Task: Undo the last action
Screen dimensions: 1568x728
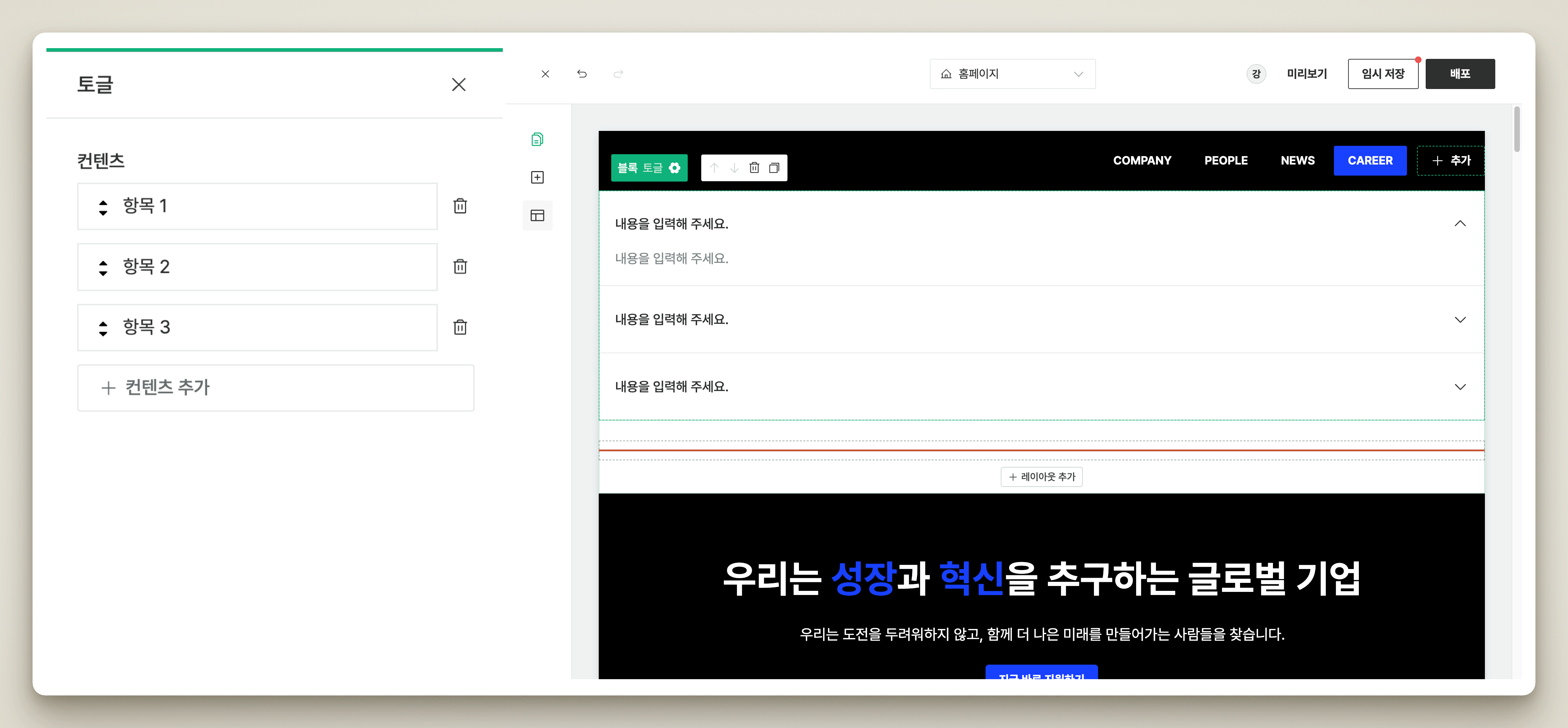Action: tap(582, 74)
